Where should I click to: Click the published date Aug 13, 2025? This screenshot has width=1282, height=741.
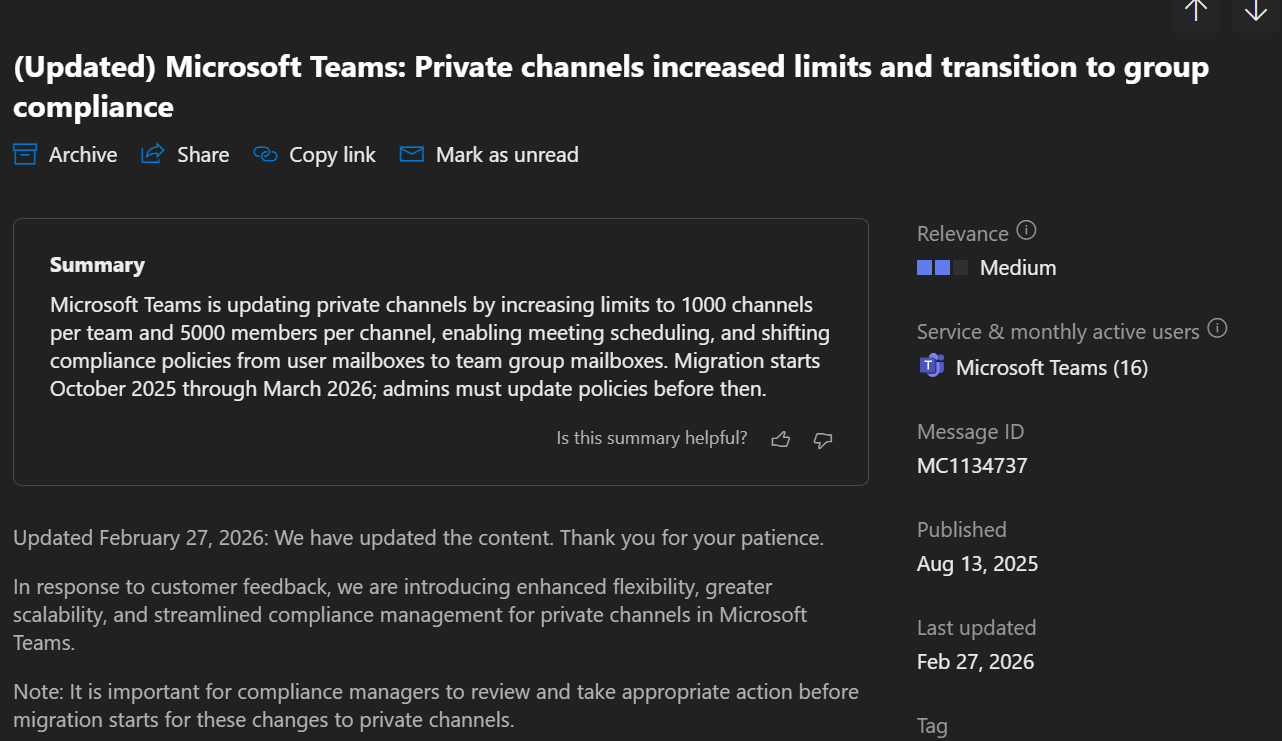click(977, 564)
